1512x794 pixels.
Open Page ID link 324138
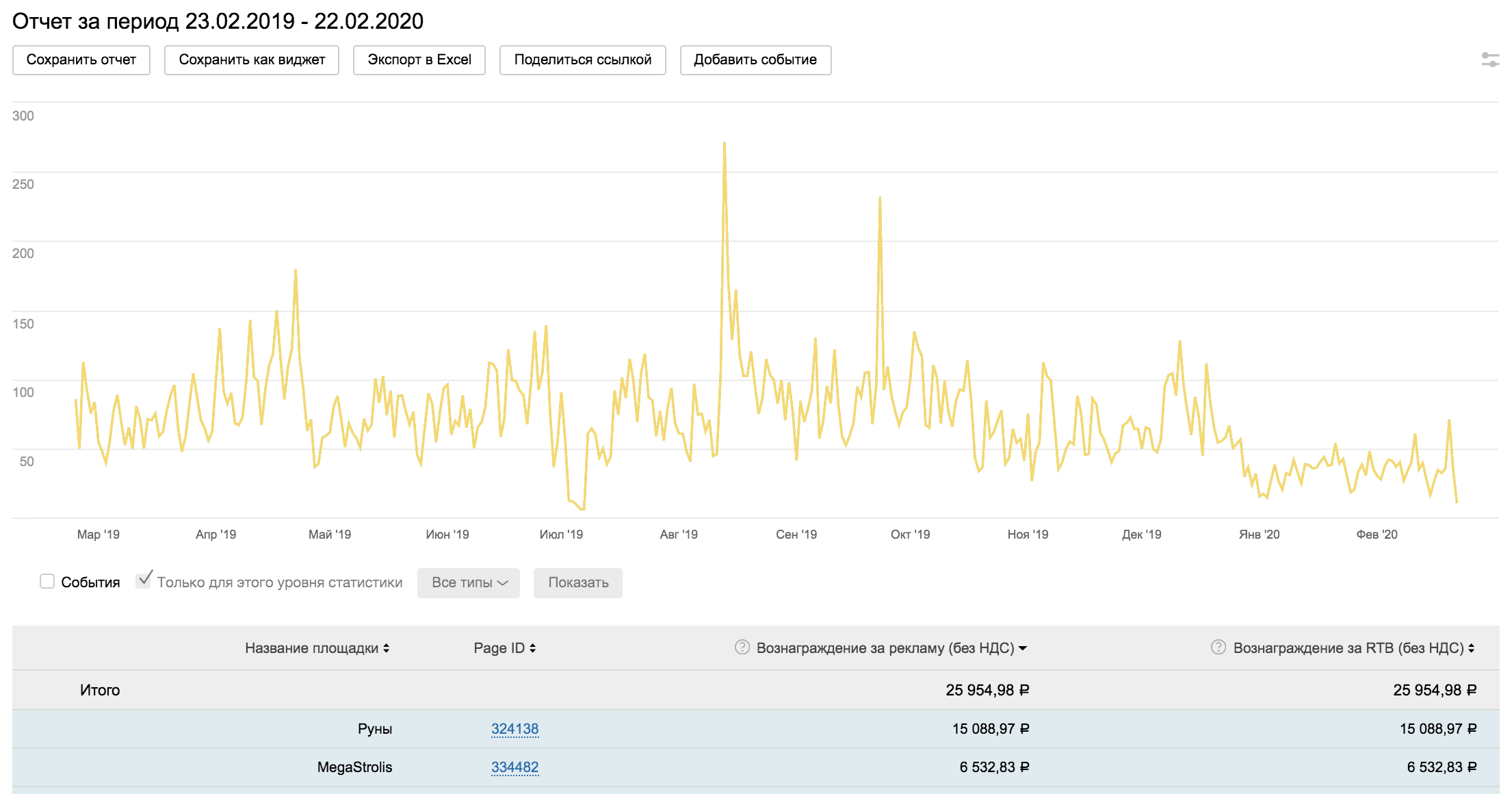coord(514,729)
